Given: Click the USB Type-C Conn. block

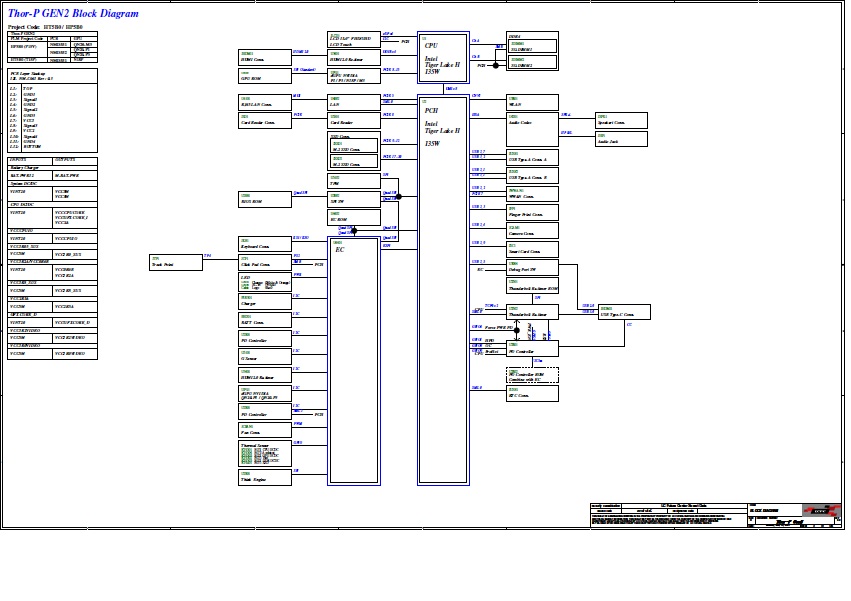Looking at the screenshot, I should click(624, 312).
